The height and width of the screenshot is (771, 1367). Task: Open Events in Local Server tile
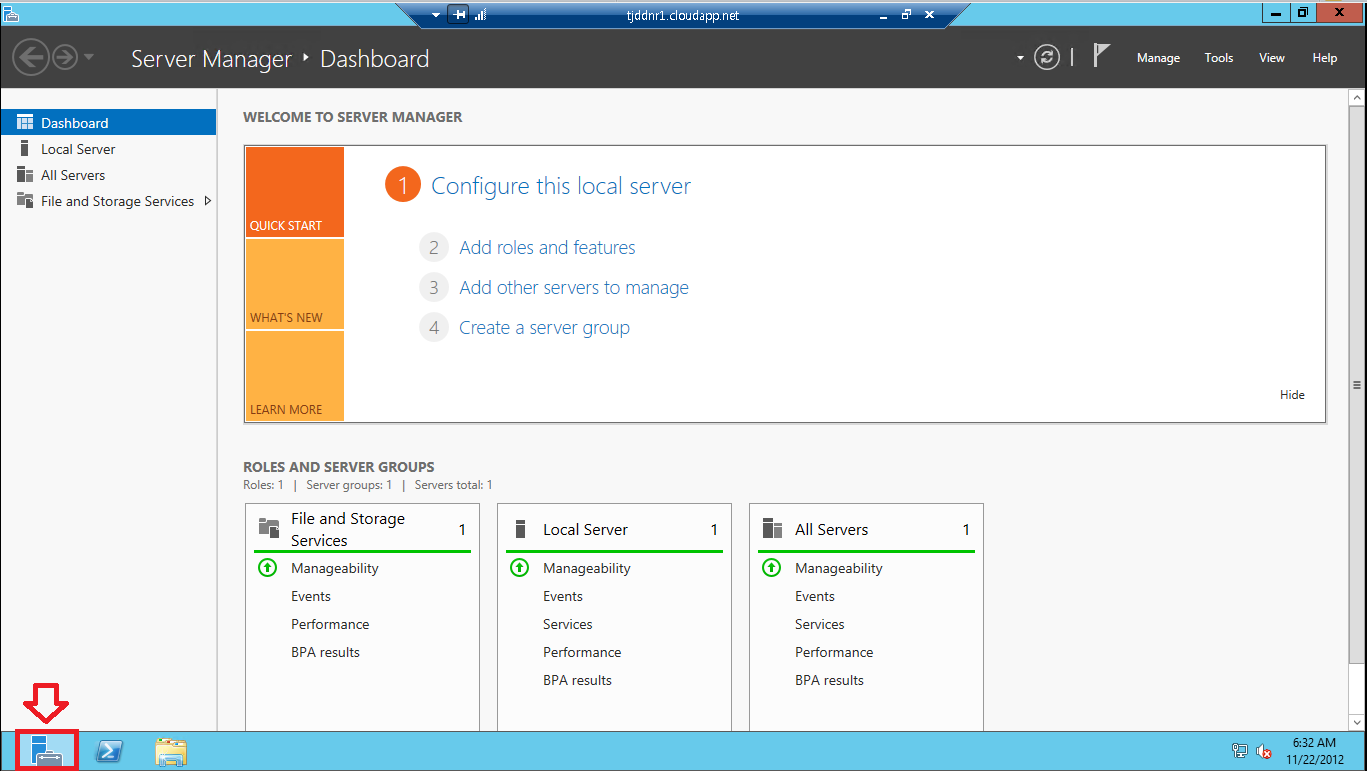[x=563, y=596]
